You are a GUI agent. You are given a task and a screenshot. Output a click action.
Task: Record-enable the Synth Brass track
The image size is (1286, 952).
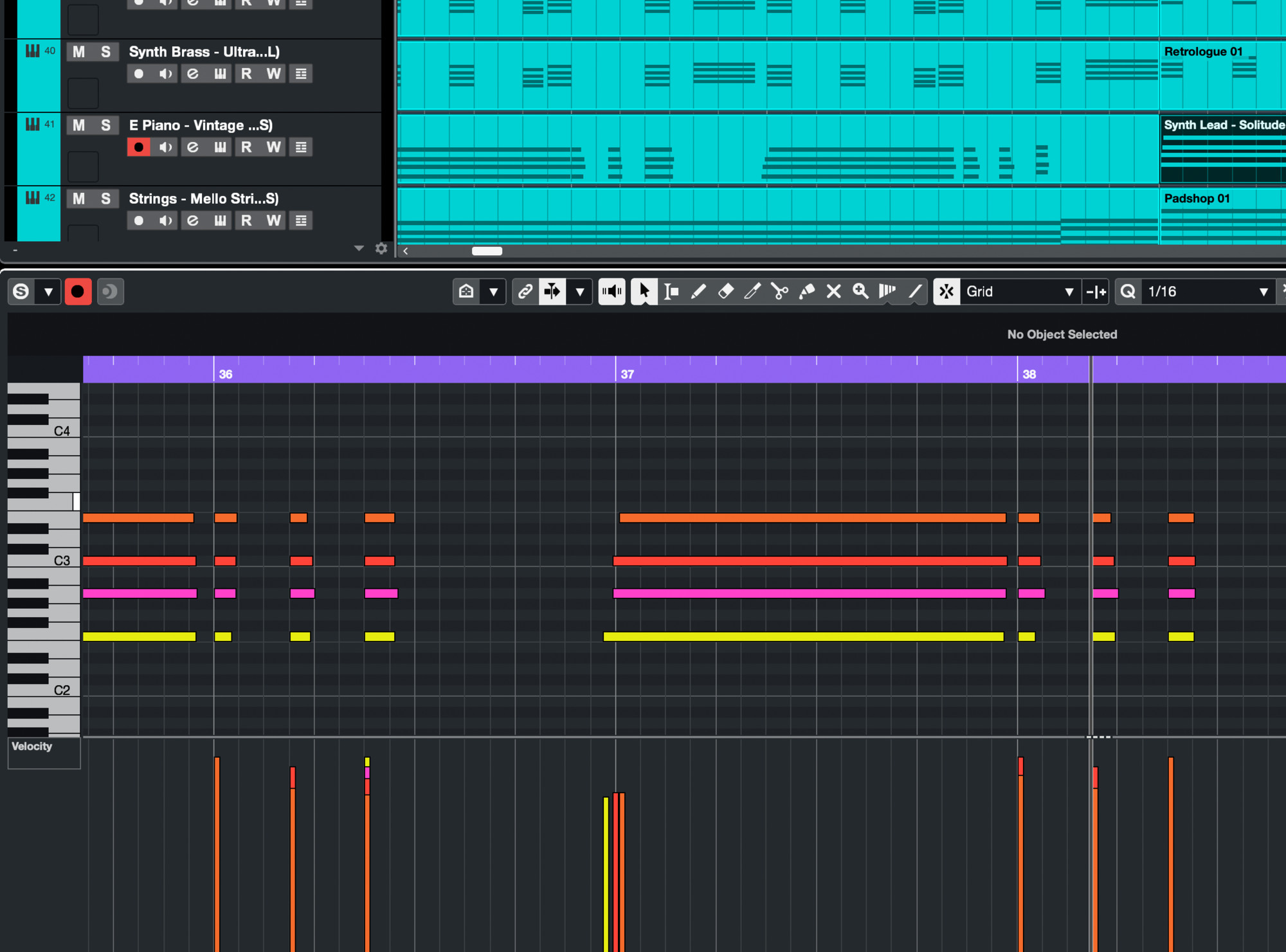coord(138,74)
